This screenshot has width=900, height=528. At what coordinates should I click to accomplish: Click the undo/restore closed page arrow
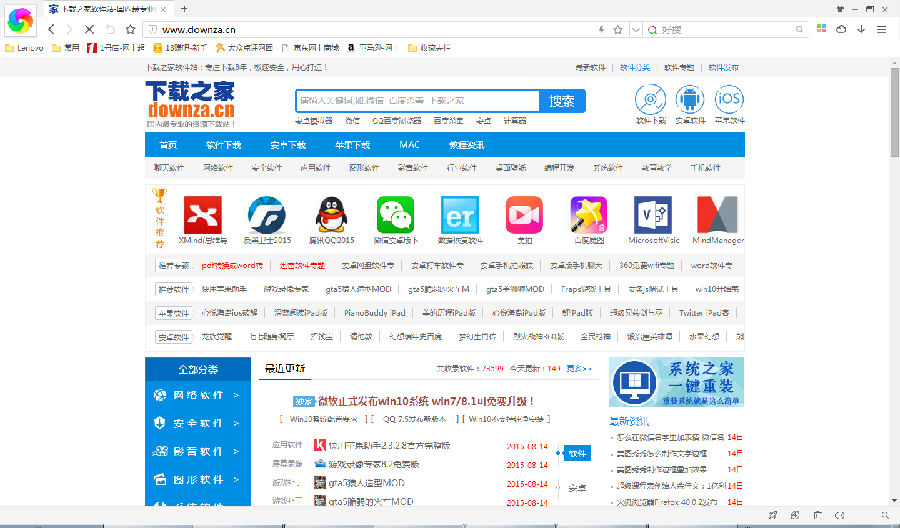(x=110, y=29)
